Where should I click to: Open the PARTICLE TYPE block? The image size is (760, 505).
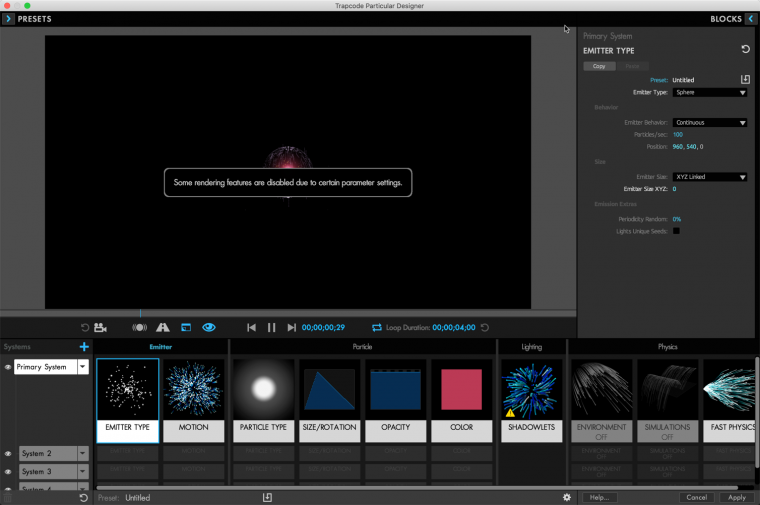pos(263,400)
